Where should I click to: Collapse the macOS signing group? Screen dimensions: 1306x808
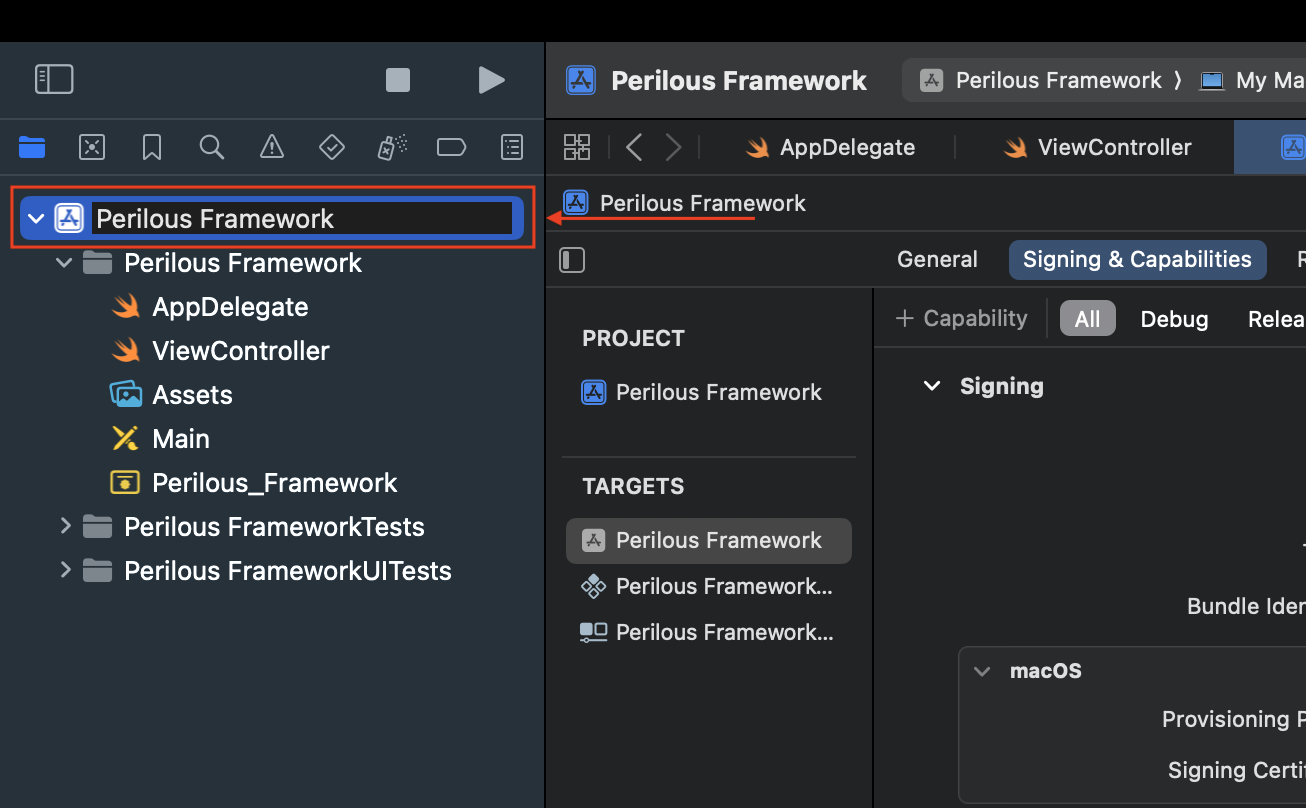click(983, 671)
